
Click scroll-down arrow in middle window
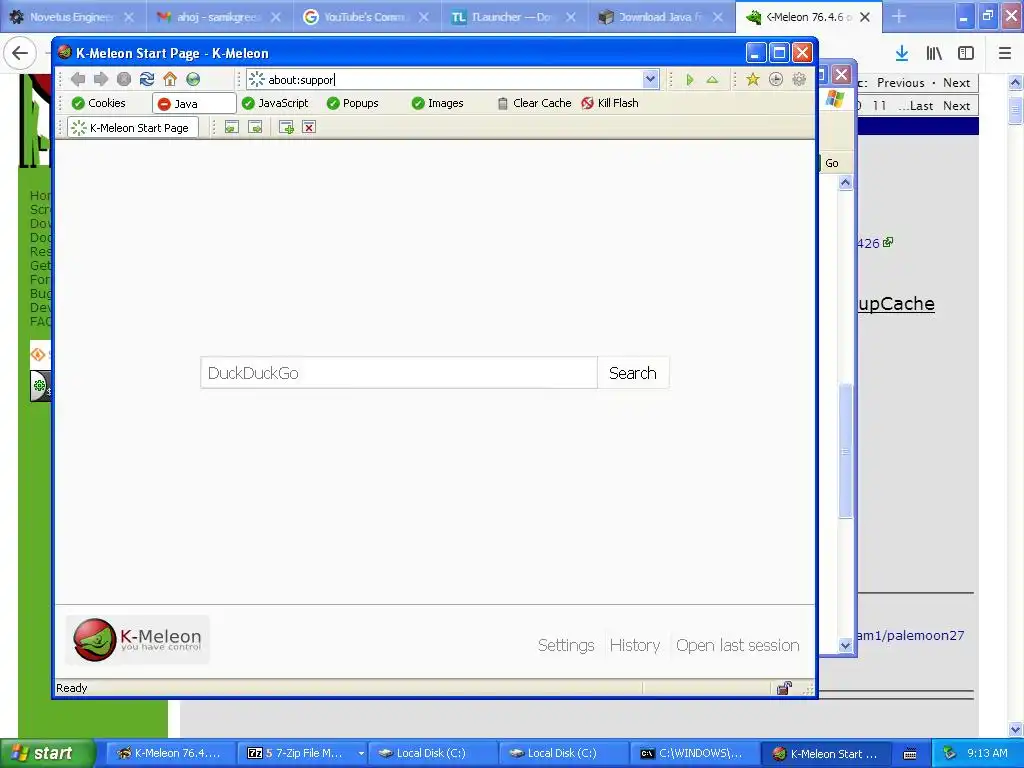pos(845,646)
